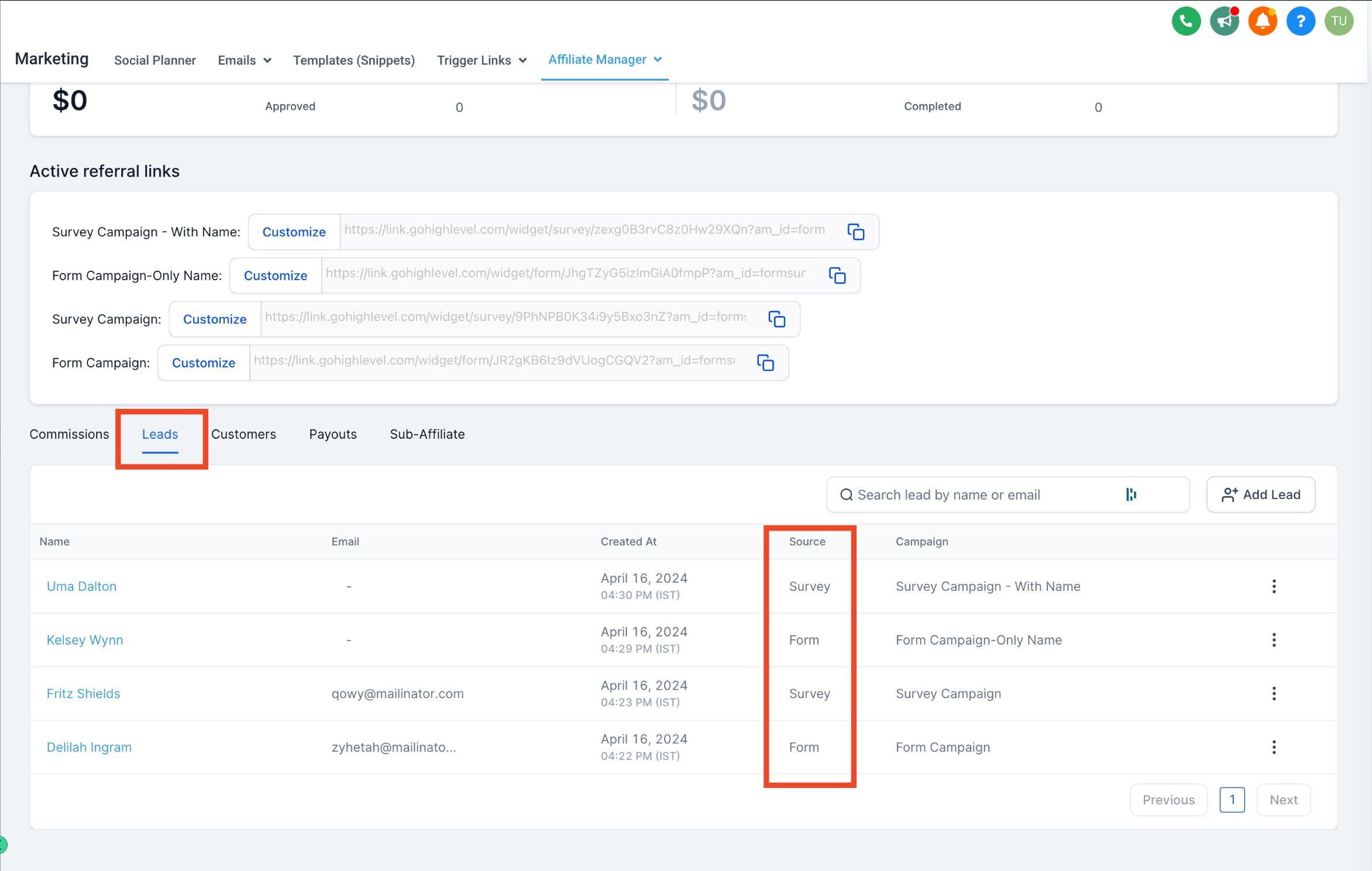1372x871 pixels.
Task: Open the Delilah Ingram lead link
Action: [89, 747]
